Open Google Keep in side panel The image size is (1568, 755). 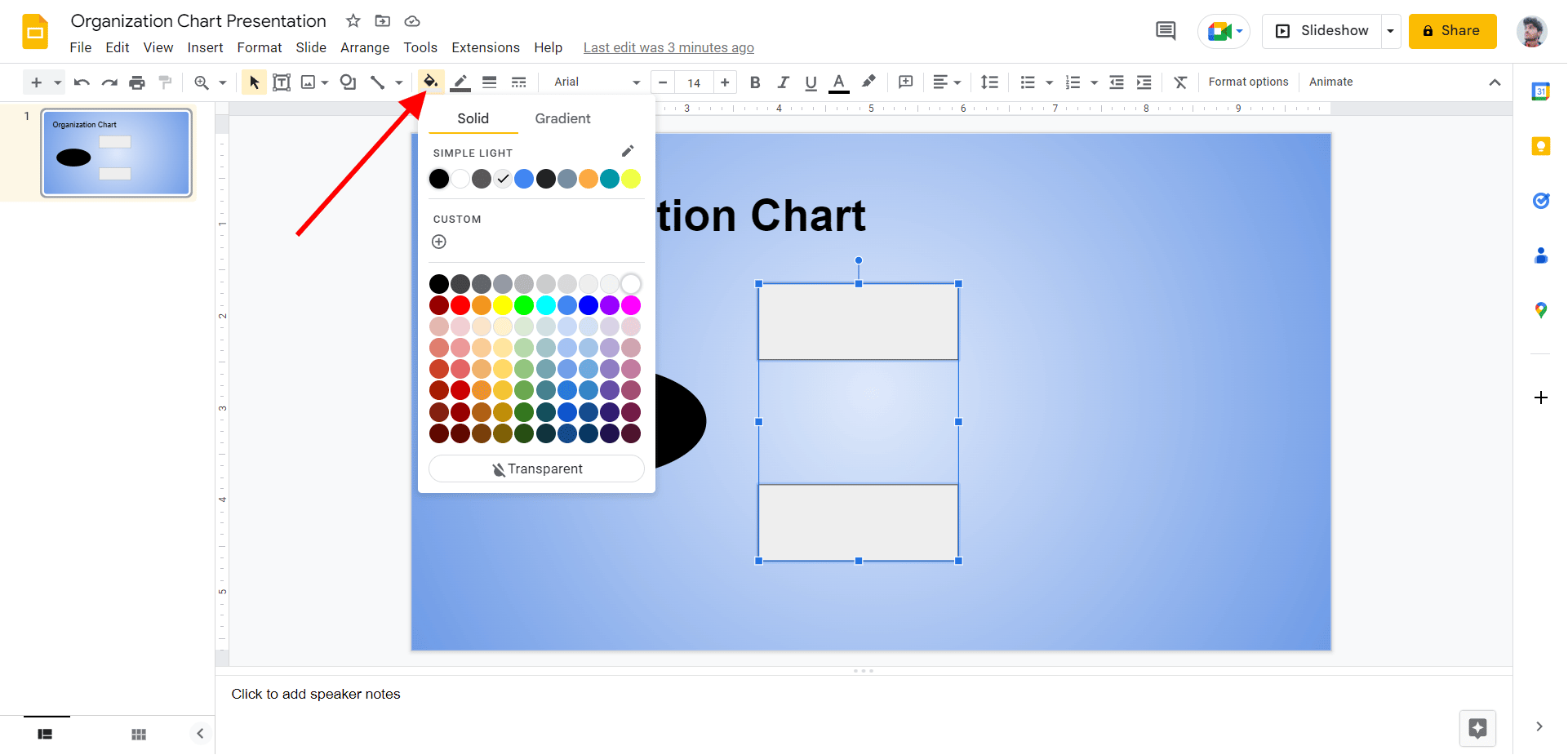pos(1540,146)
